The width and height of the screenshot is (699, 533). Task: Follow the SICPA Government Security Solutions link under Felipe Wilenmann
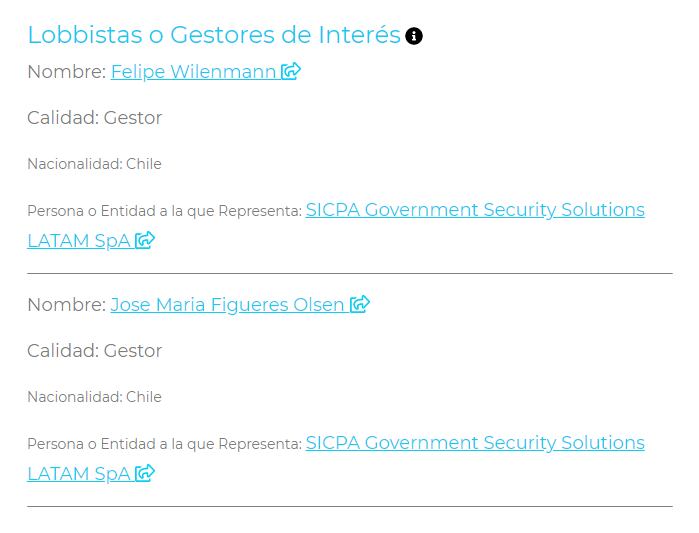(x=474, y=210)
